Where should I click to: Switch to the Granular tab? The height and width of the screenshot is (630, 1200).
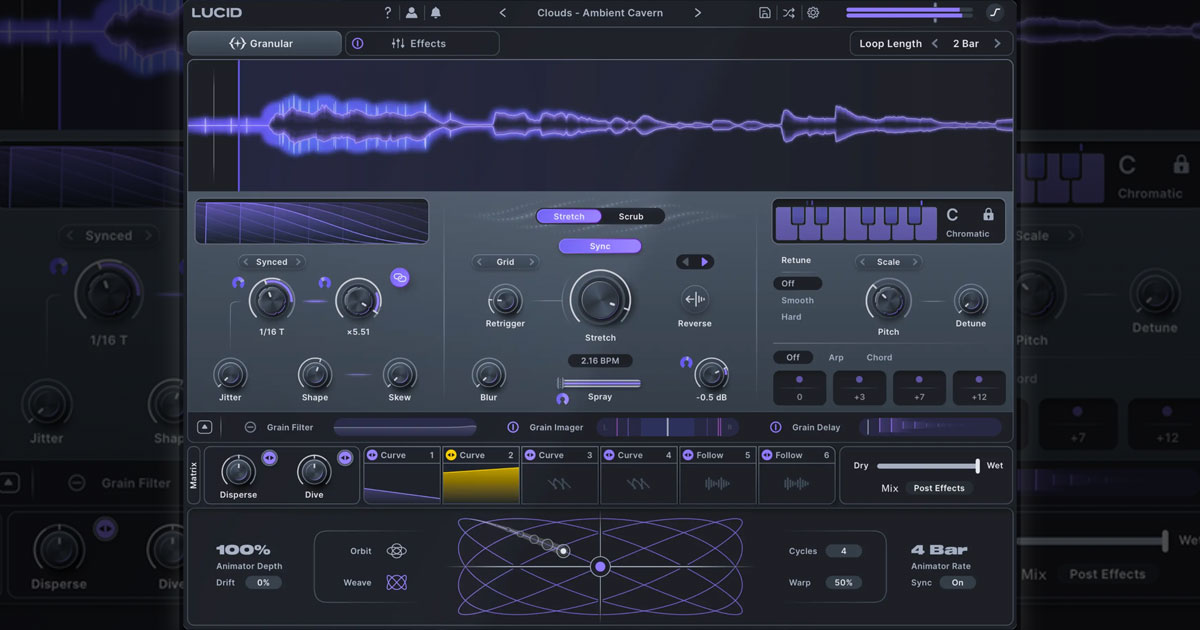[x=264, y=44]
